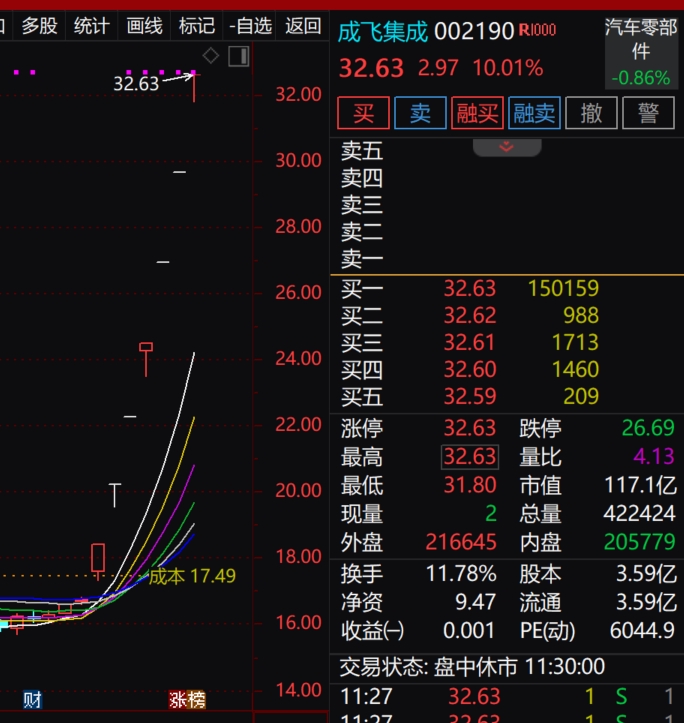Click the 撤 cancel order button

[591, 113]
